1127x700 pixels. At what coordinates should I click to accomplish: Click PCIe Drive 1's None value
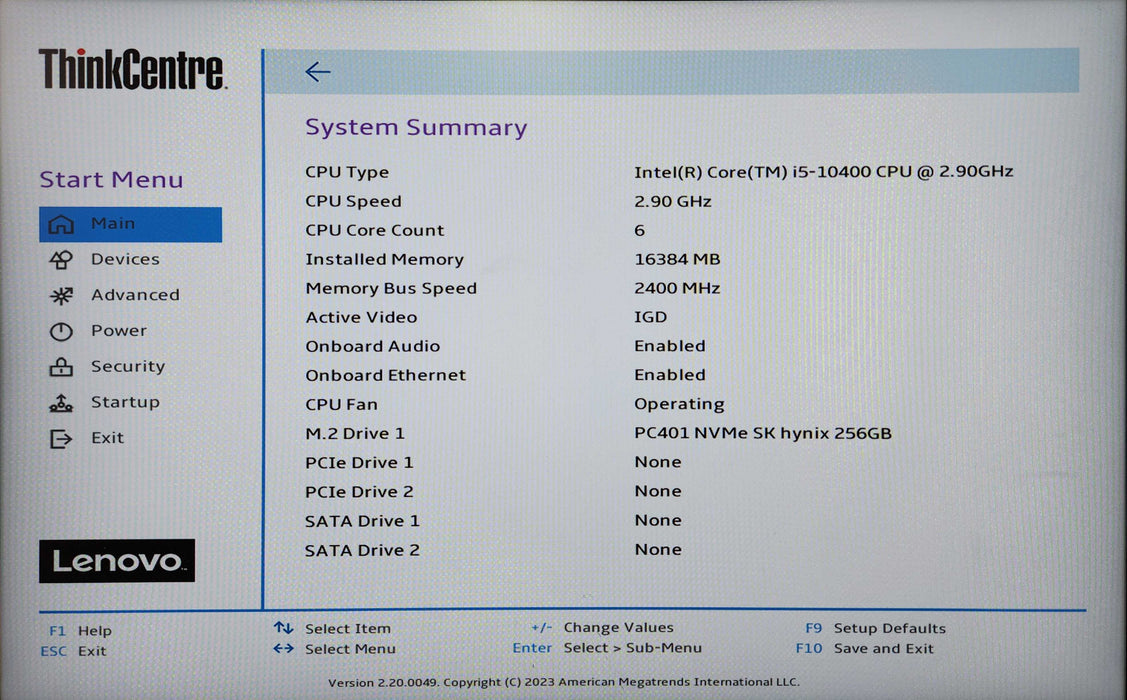(x=658, y=462)
